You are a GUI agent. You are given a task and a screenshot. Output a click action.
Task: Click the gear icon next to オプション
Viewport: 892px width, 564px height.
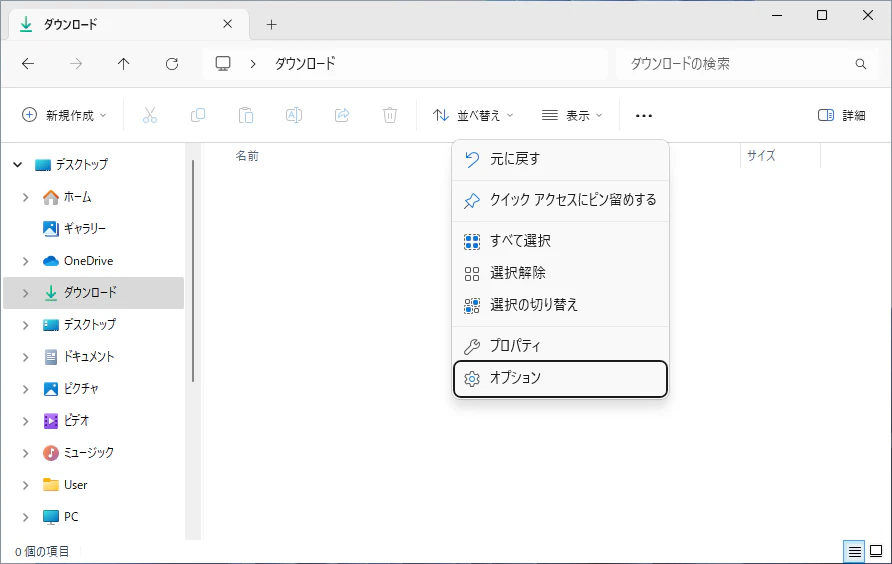click(x=472, y=378)
